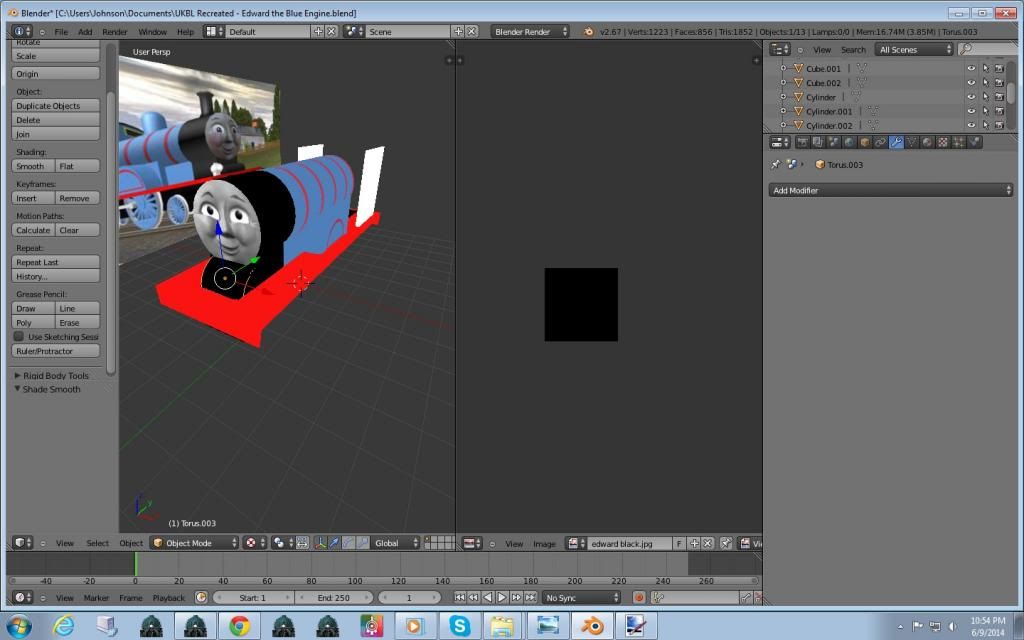The width and height of the screenshot is (1024, 640).
Task: Open the Add menu in the top bar
Action: tap(85, 31)
